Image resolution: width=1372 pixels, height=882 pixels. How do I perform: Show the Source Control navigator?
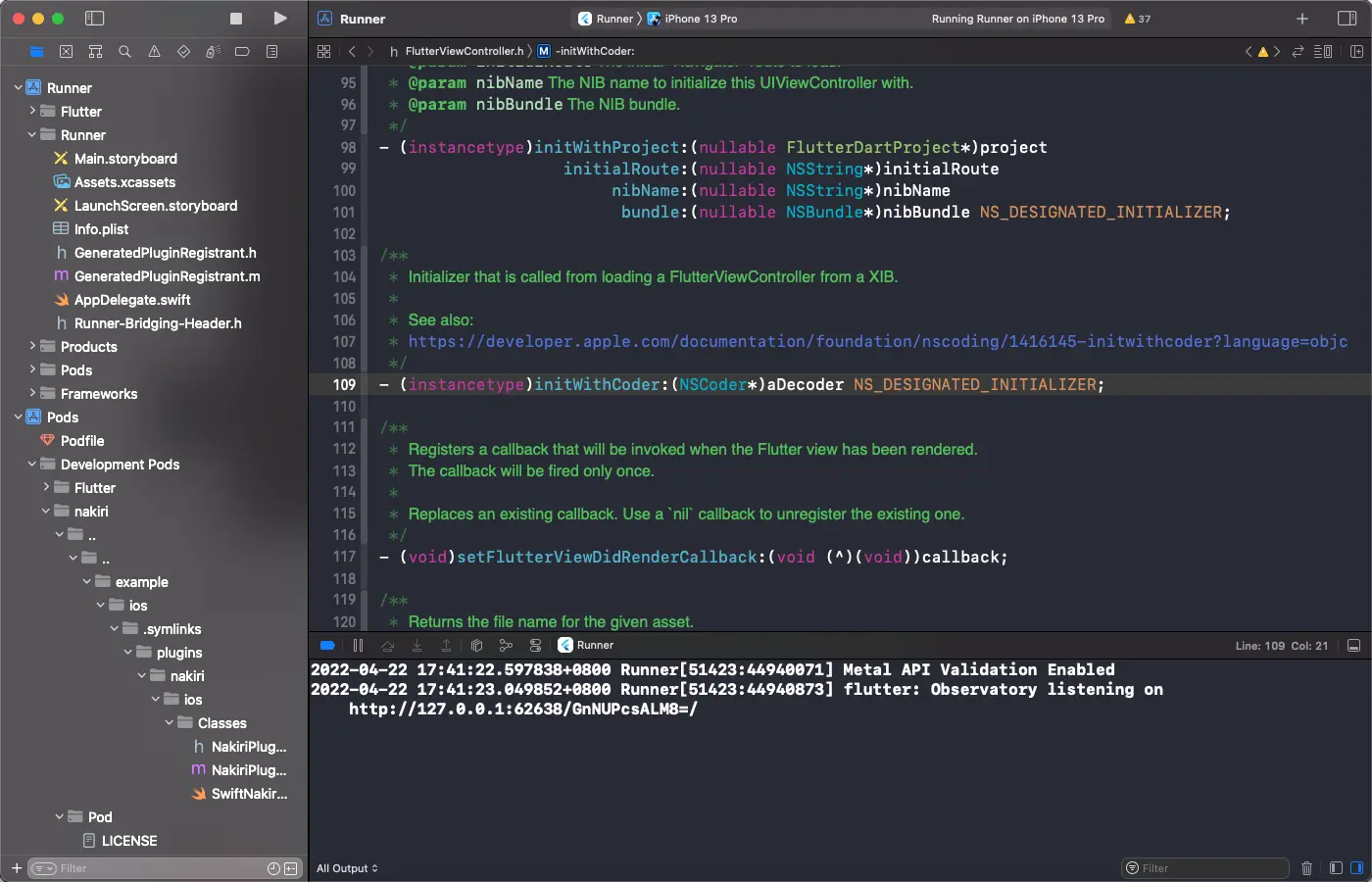[x=66, y=52]
